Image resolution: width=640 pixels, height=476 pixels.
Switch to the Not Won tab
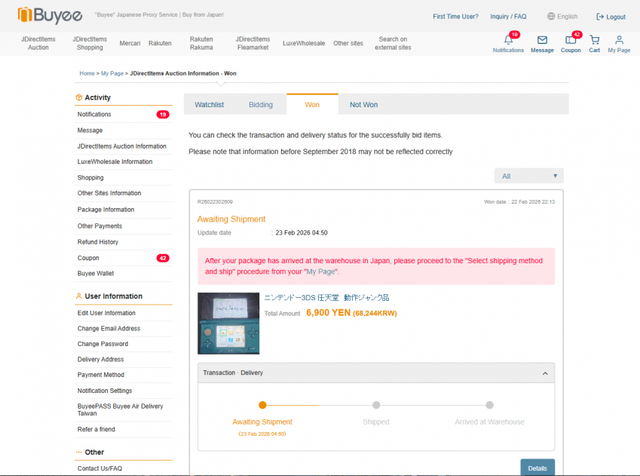[x=363, y=104]
